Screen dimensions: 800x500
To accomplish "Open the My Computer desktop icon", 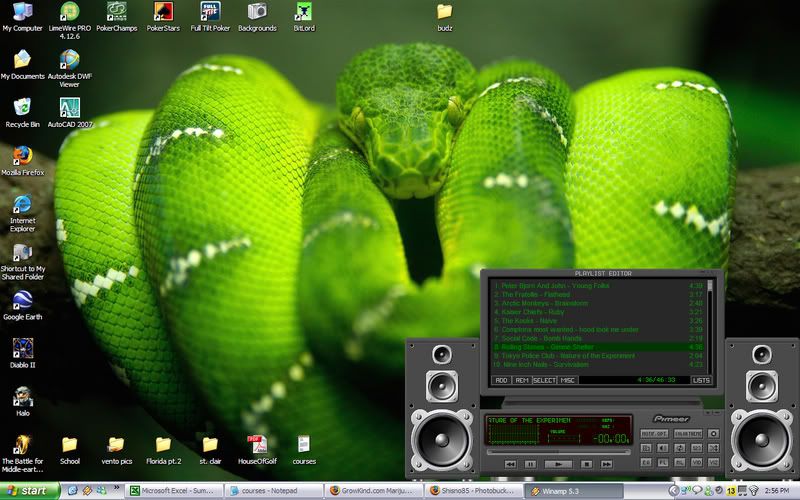I will [x=22, y=17].
